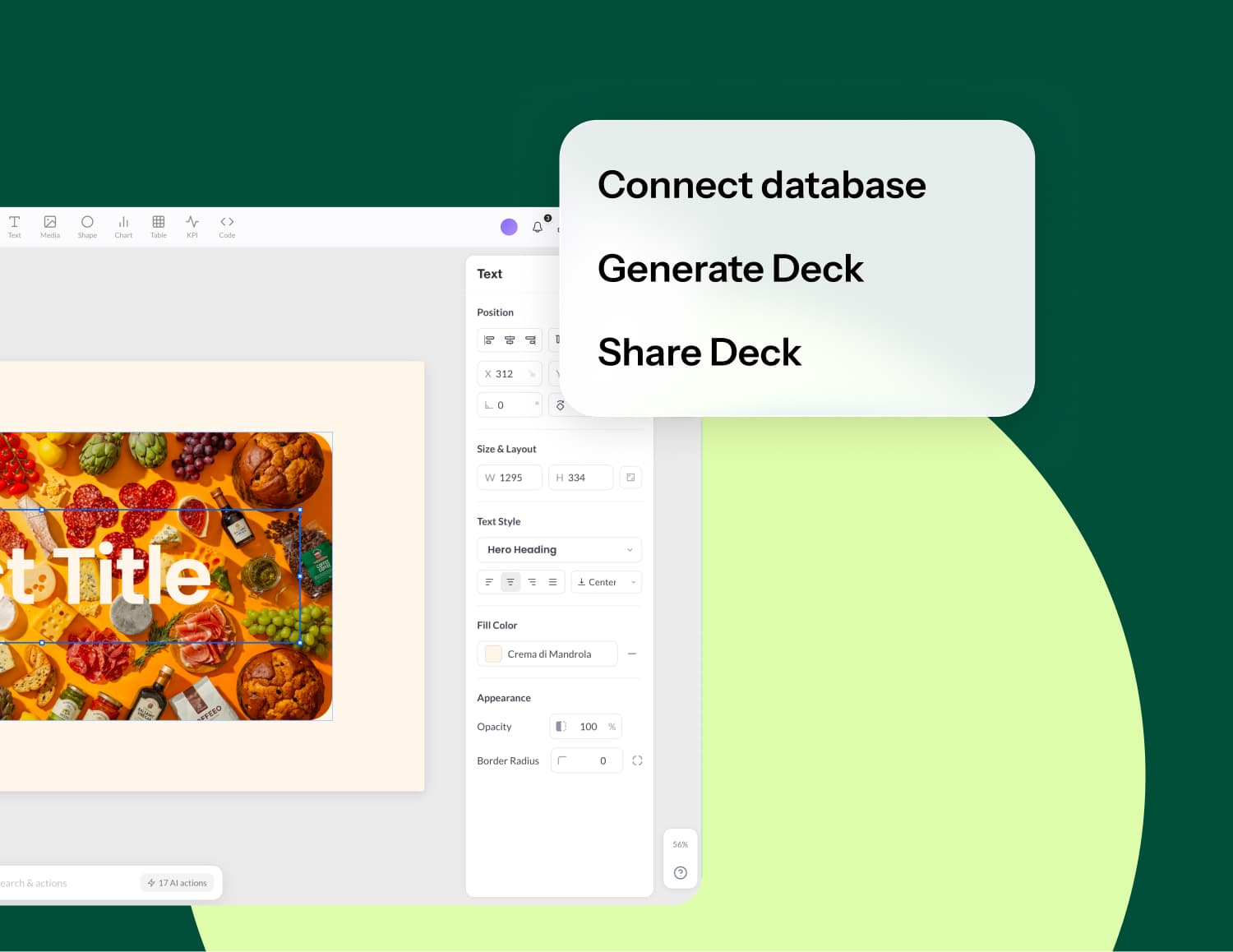Open the Code embed tool
Screen dimensions: 1233x952
coord(227,226)
